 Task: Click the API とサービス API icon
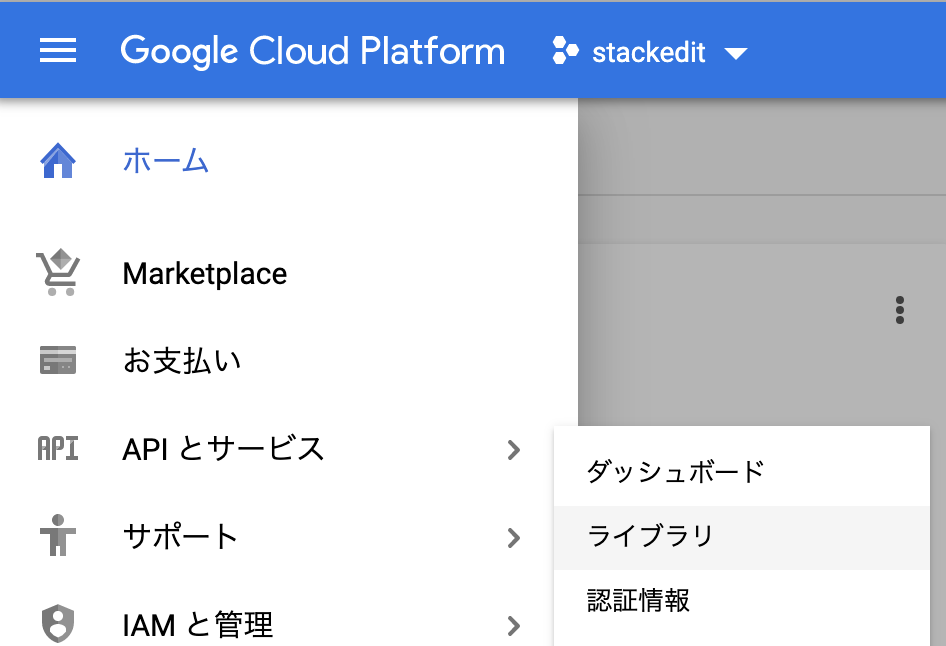58,449
